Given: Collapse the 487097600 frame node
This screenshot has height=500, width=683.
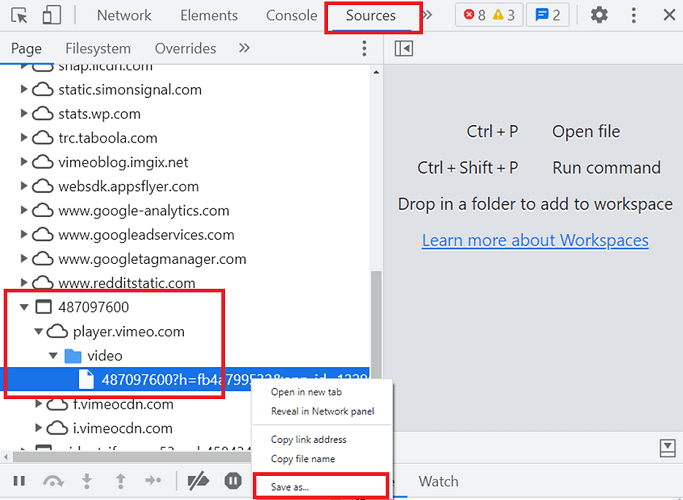Looking at the screenshot, I should click(x=24, y=307).
